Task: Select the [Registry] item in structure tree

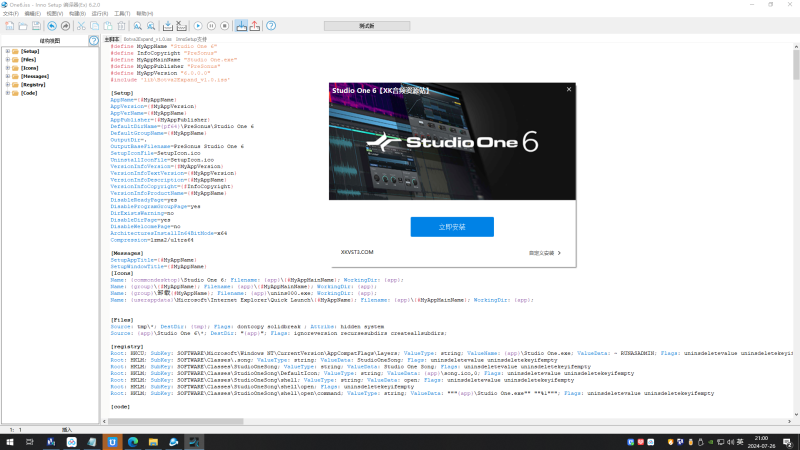Action: pos(33,85)
